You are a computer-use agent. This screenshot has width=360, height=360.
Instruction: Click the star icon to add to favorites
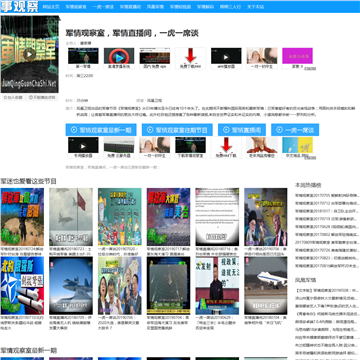5,98
